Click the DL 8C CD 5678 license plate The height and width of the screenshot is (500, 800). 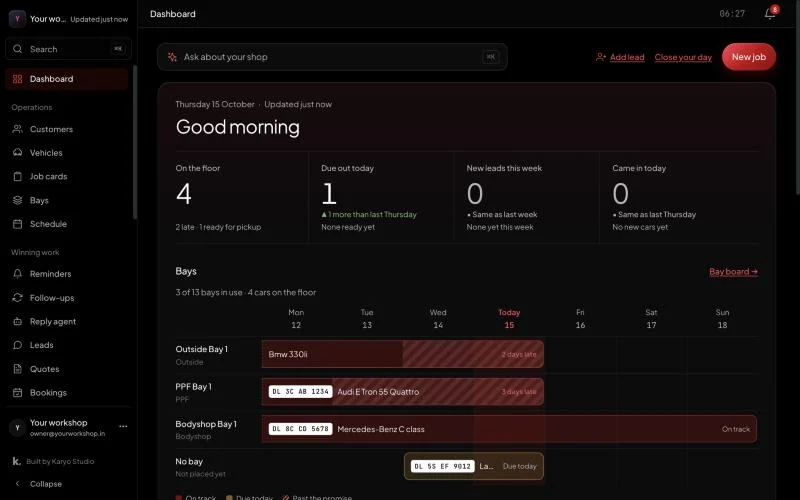pos(301,429)
